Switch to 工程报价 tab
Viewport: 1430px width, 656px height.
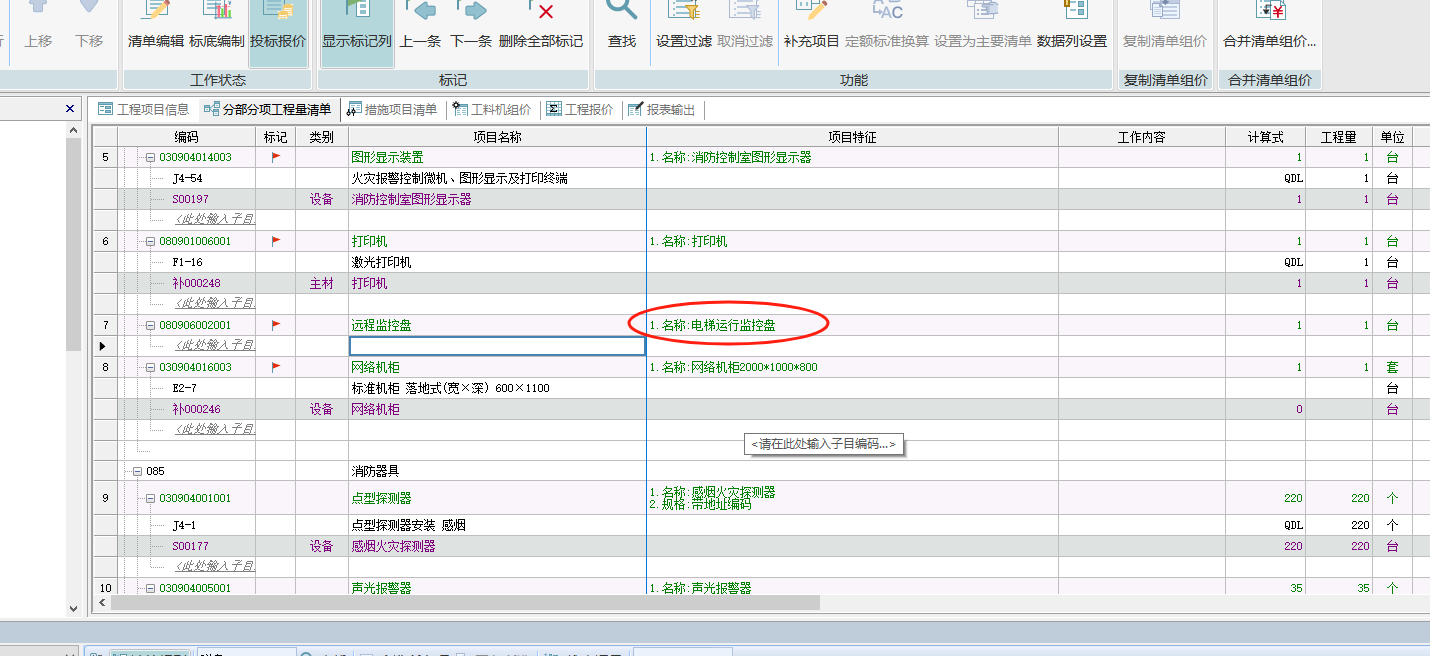tap(580, 109)
